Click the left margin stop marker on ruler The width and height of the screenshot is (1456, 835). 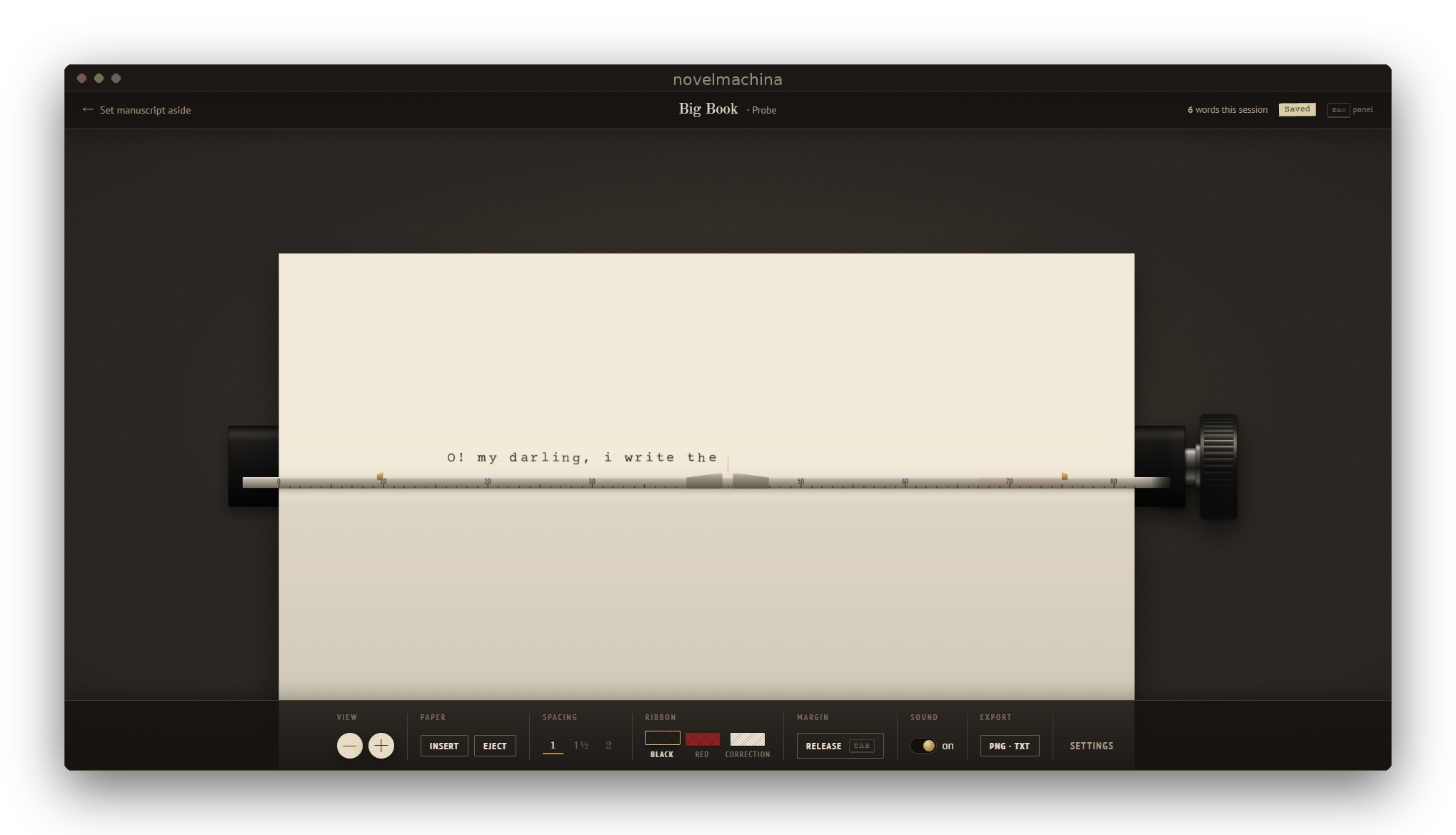pyautogui.click(x=380, y=476)
